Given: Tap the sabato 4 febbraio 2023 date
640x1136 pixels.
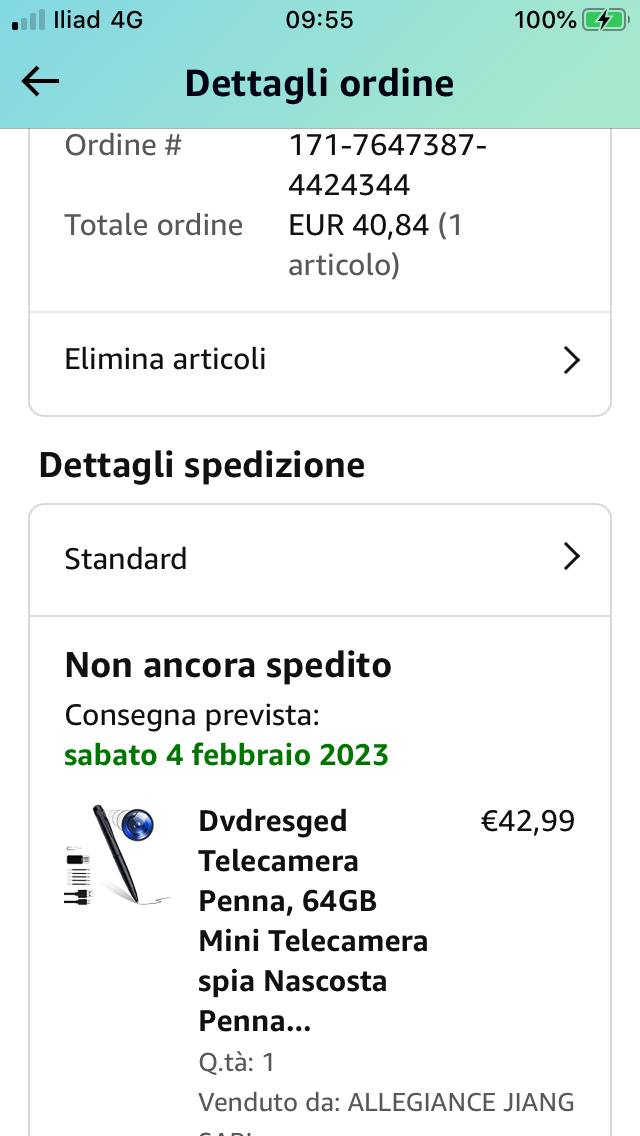Looking at the screenshot, I should tap(227, 755).
